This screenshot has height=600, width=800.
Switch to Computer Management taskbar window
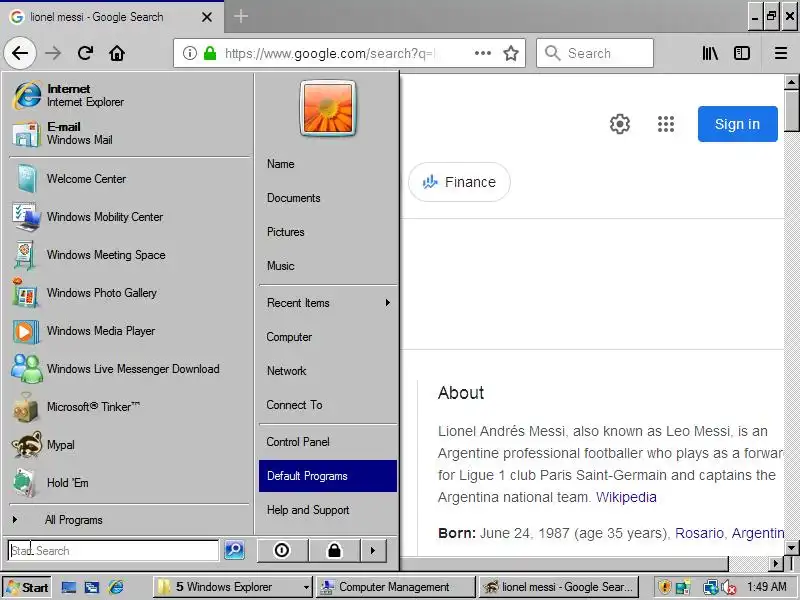pos(395,587)
